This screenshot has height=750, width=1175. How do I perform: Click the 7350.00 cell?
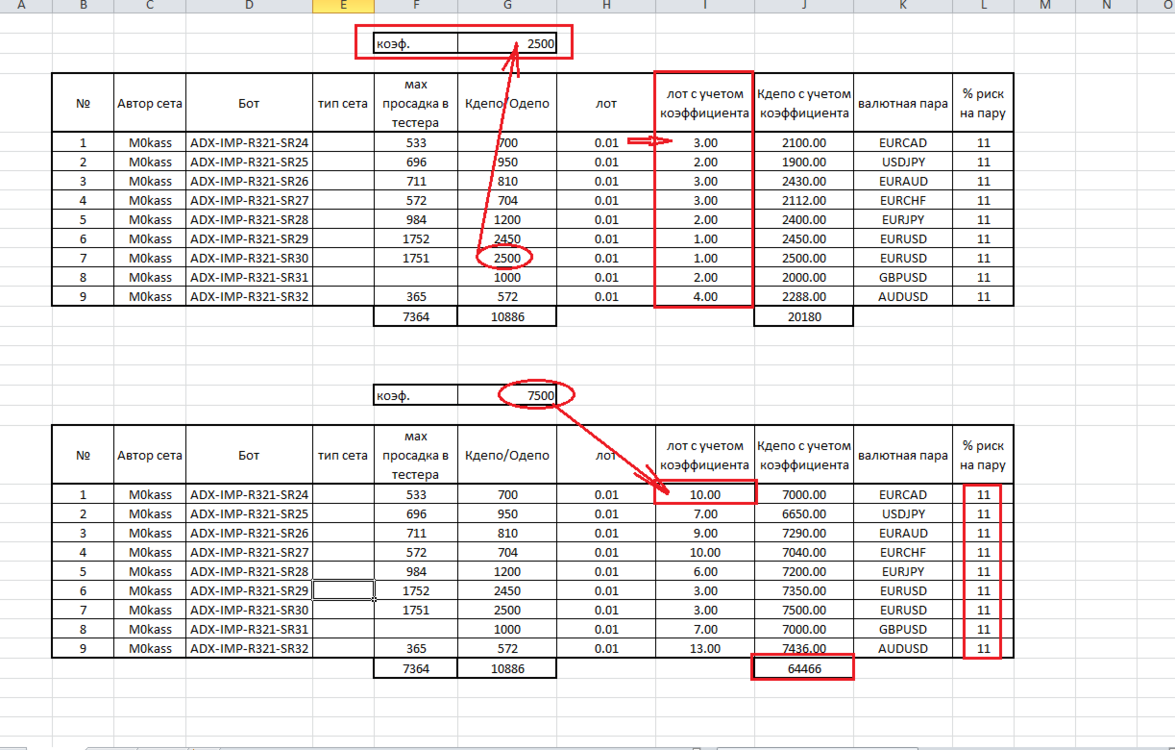coord(804,591)
